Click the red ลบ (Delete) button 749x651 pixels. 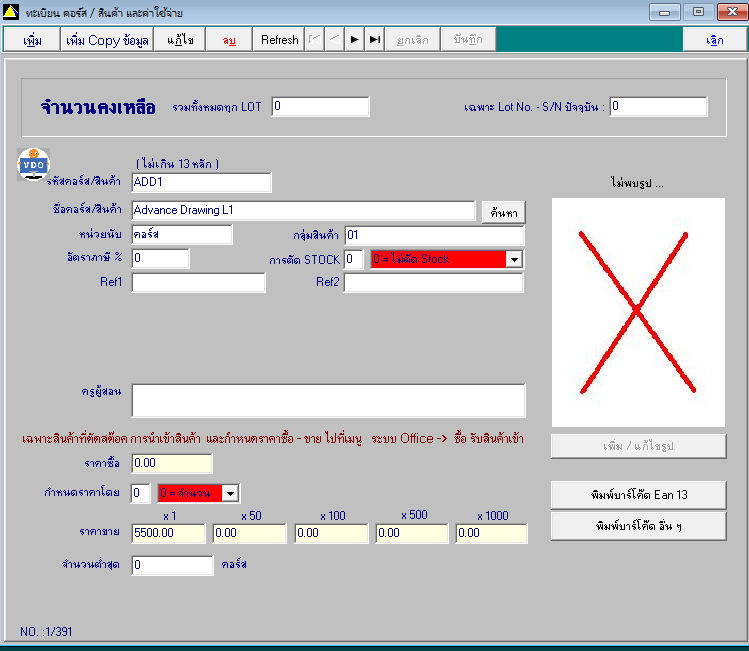click(229, 40)
